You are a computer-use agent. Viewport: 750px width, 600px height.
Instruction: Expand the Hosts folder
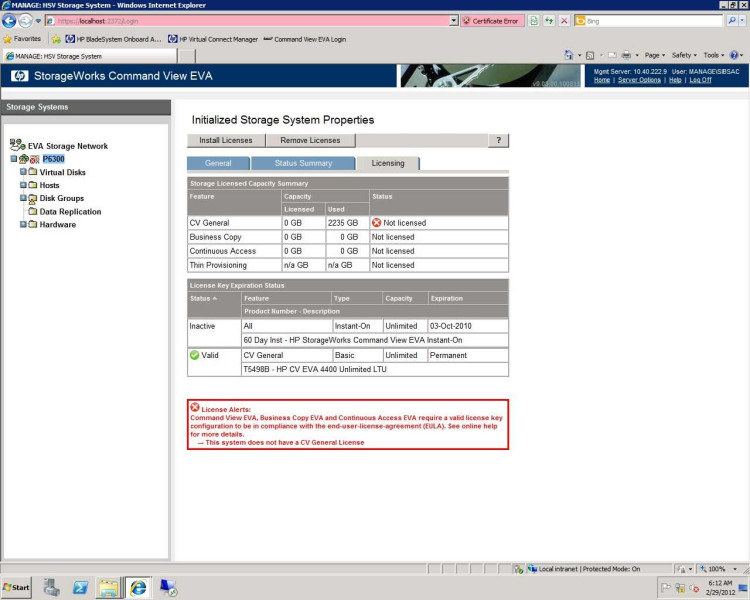[23, 185]
